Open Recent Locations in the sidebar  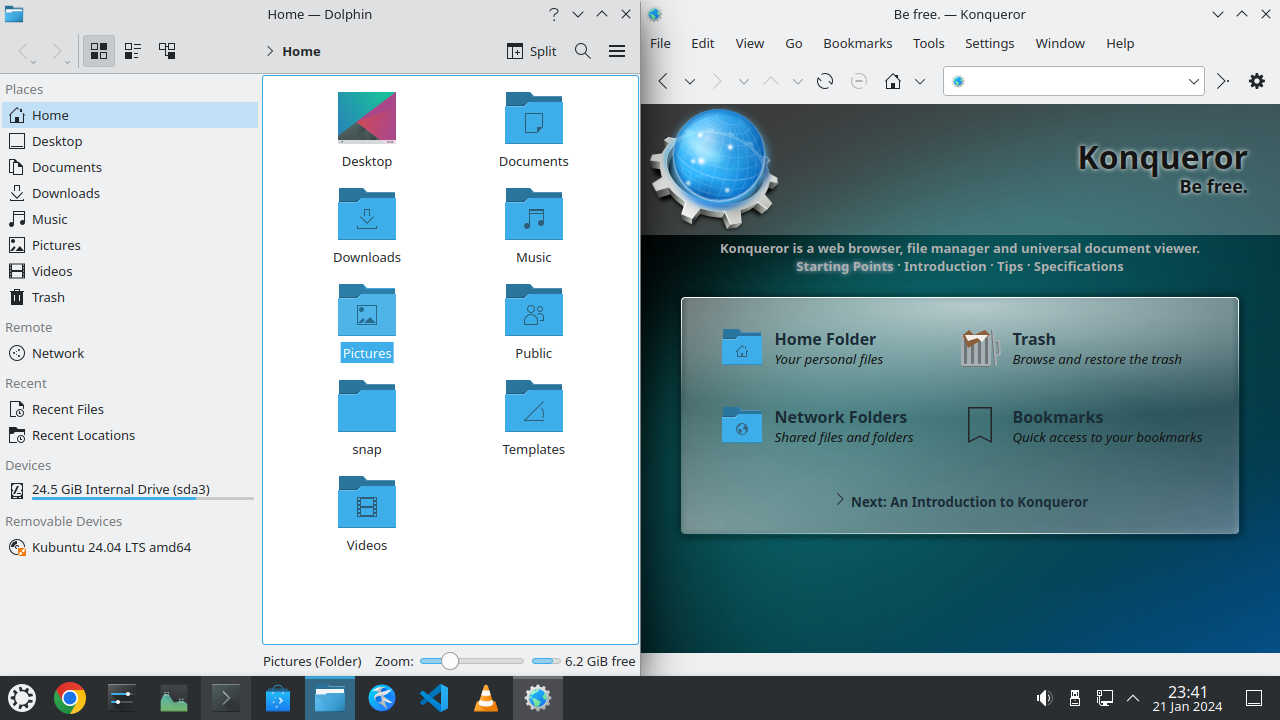click(129, 435)
